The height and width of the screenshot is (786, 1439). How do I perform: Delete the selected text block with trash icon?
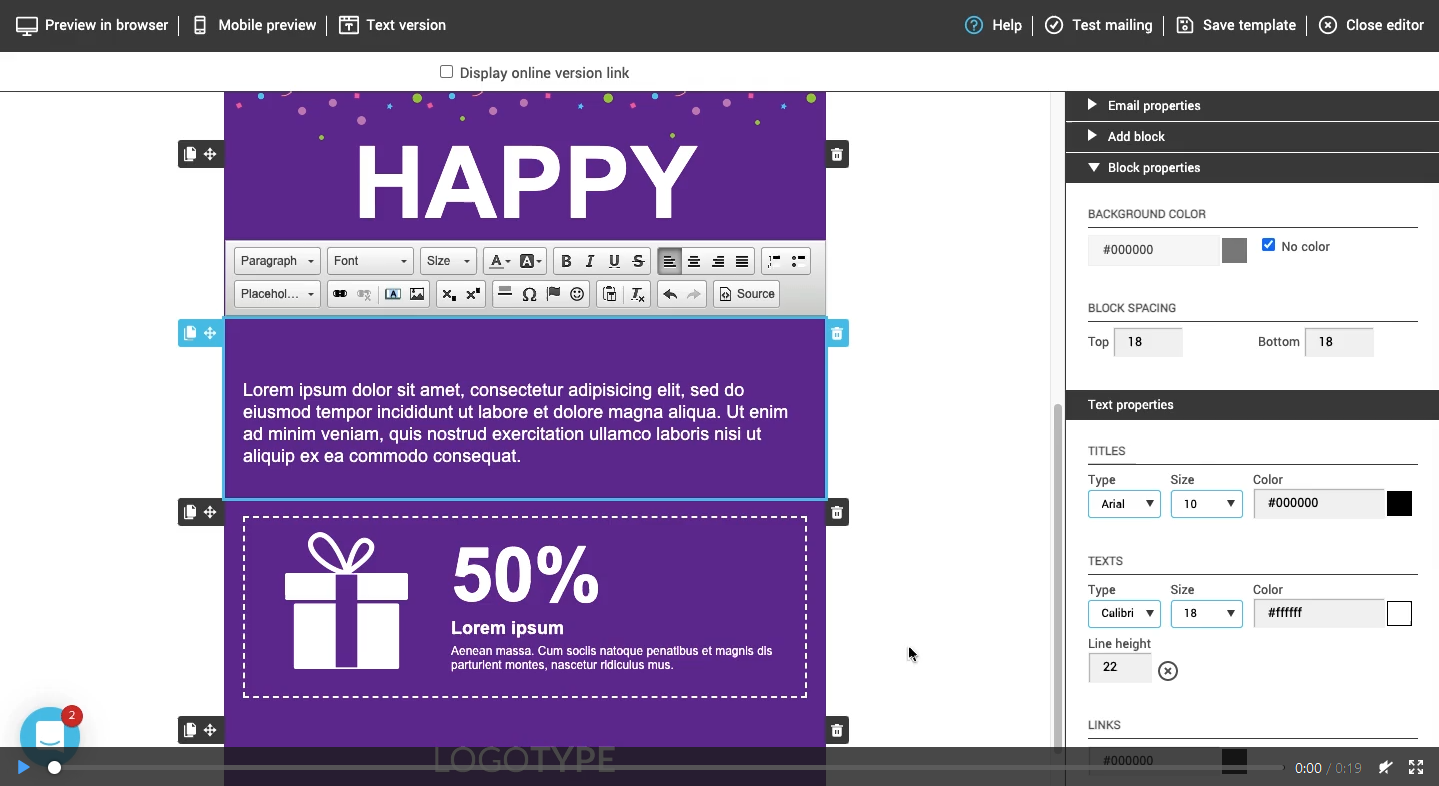tap(837, 333)
